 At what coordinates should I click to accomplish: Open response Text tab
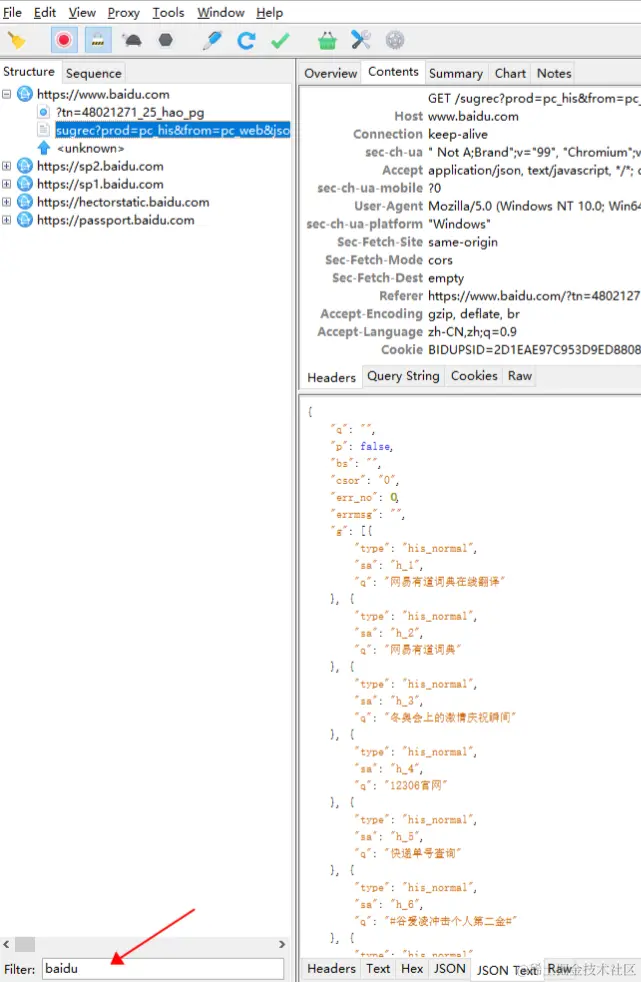pyautogui.click(x=378, y=969)
